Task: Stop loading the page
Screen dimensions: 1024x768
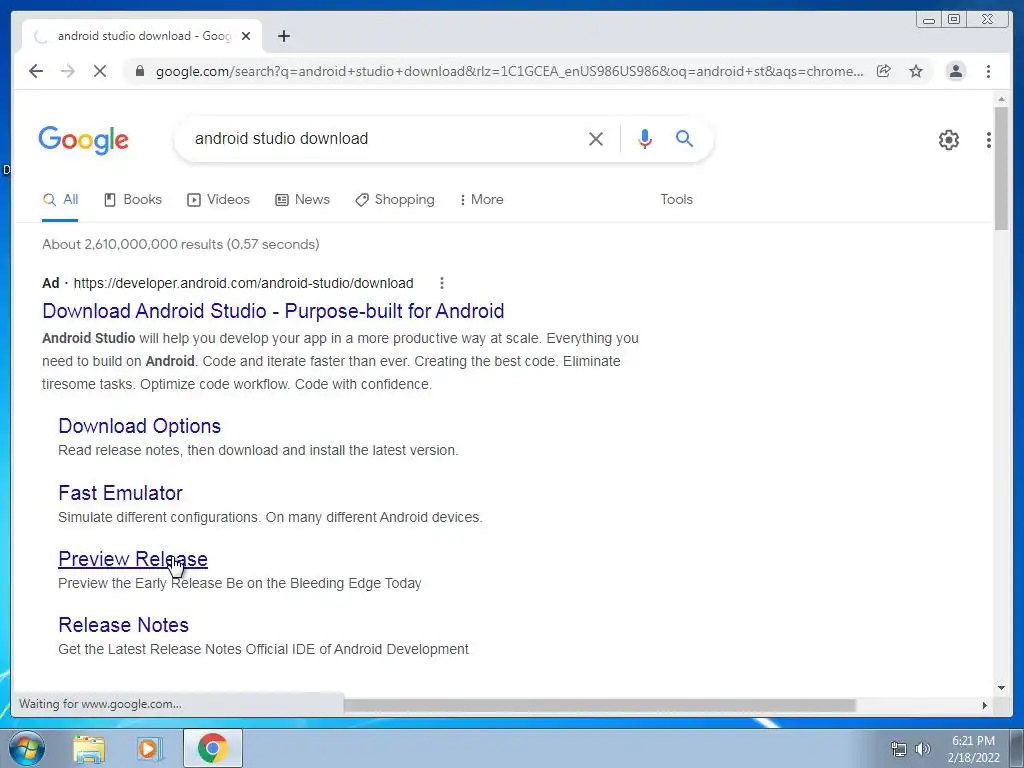Action: tap(100, 71)
